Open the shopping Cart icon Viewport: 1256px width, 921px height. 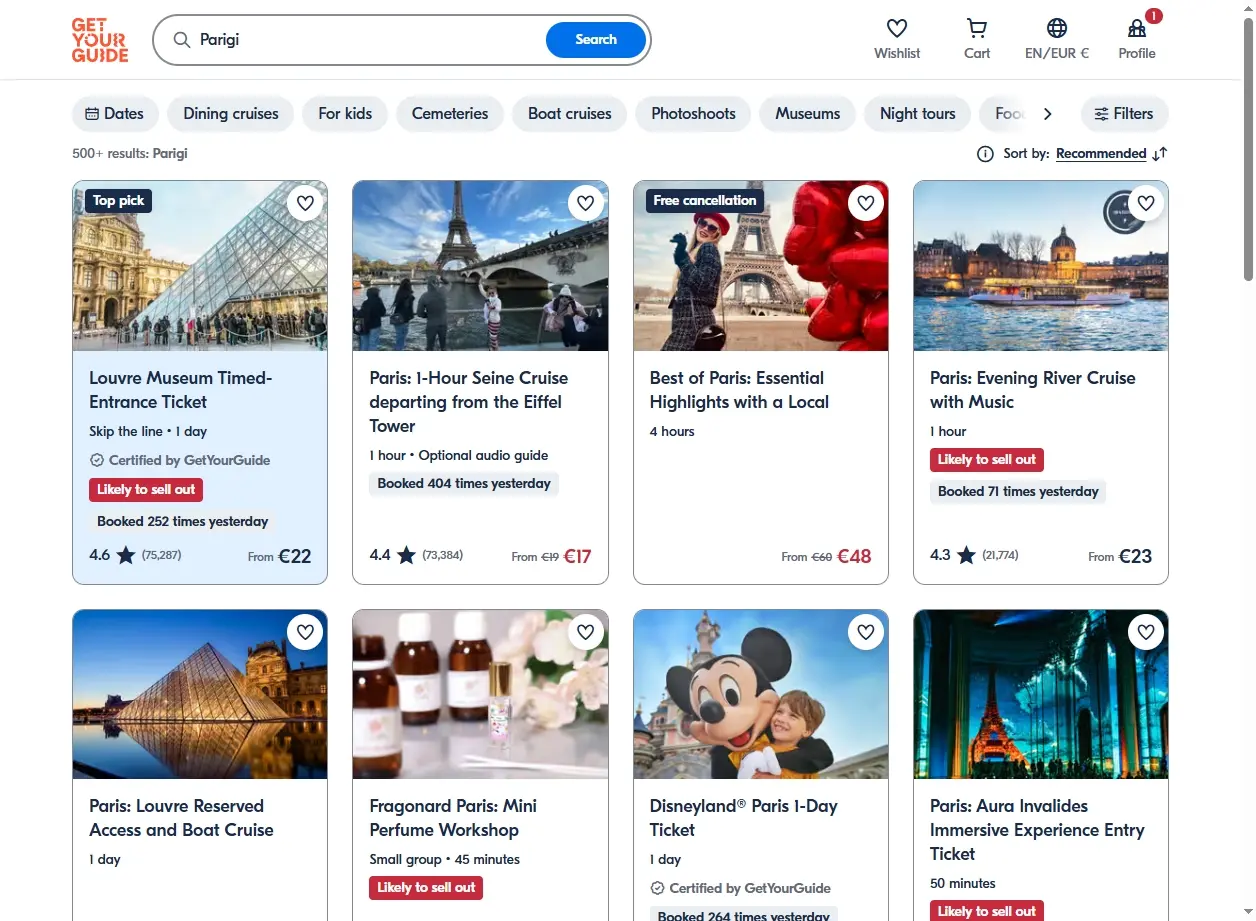[x=977, y=28]
